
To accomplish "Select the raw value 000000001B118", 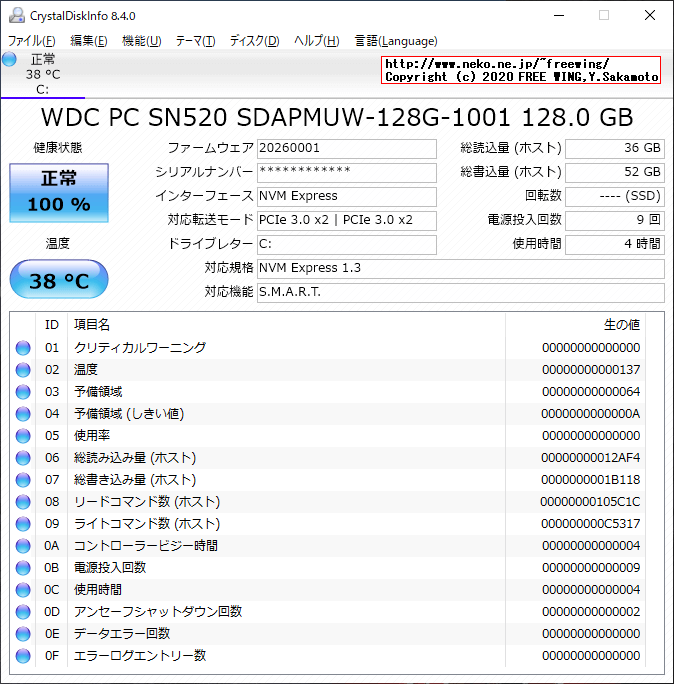I will [x=591, y=480].
